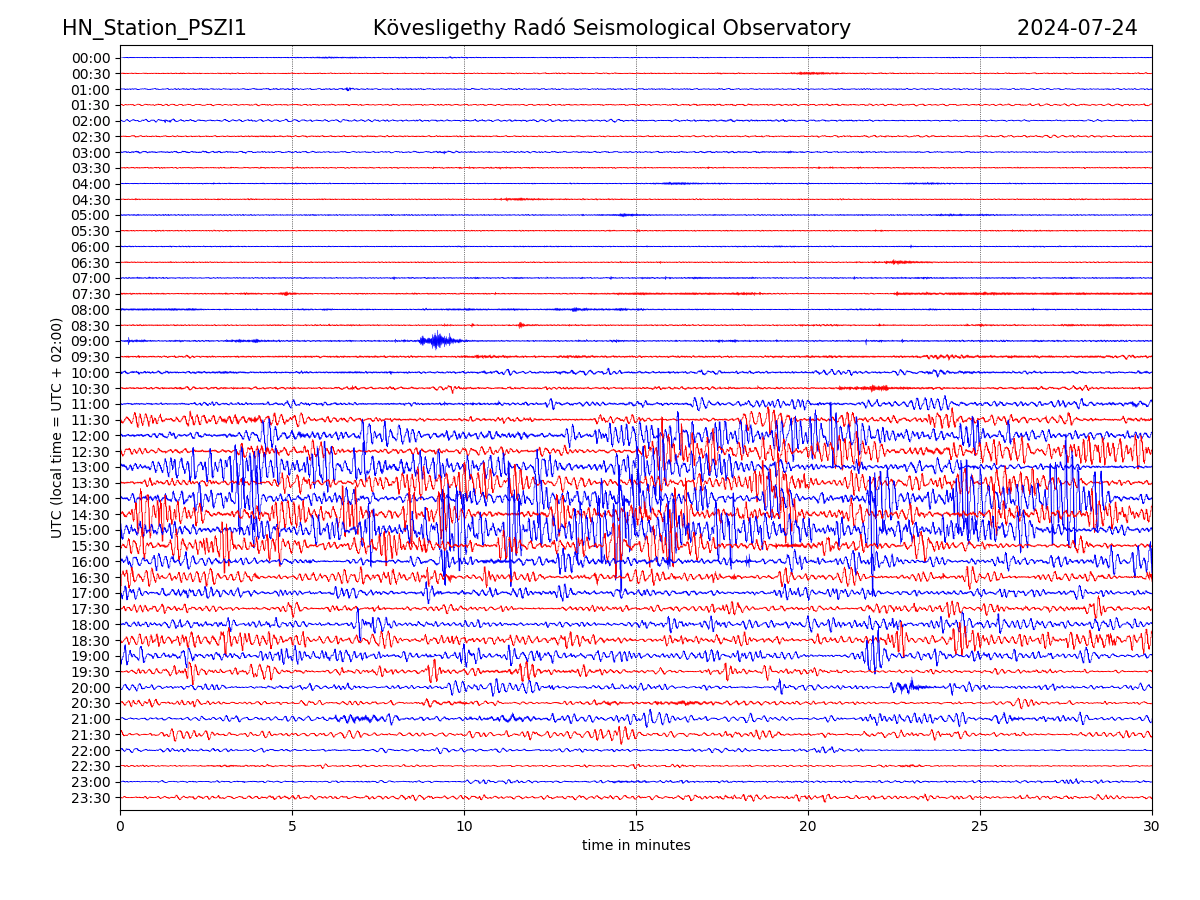Click the 18:00 row time label
This screenshot has height=900, width=1200.
click(x=90, y=625)
